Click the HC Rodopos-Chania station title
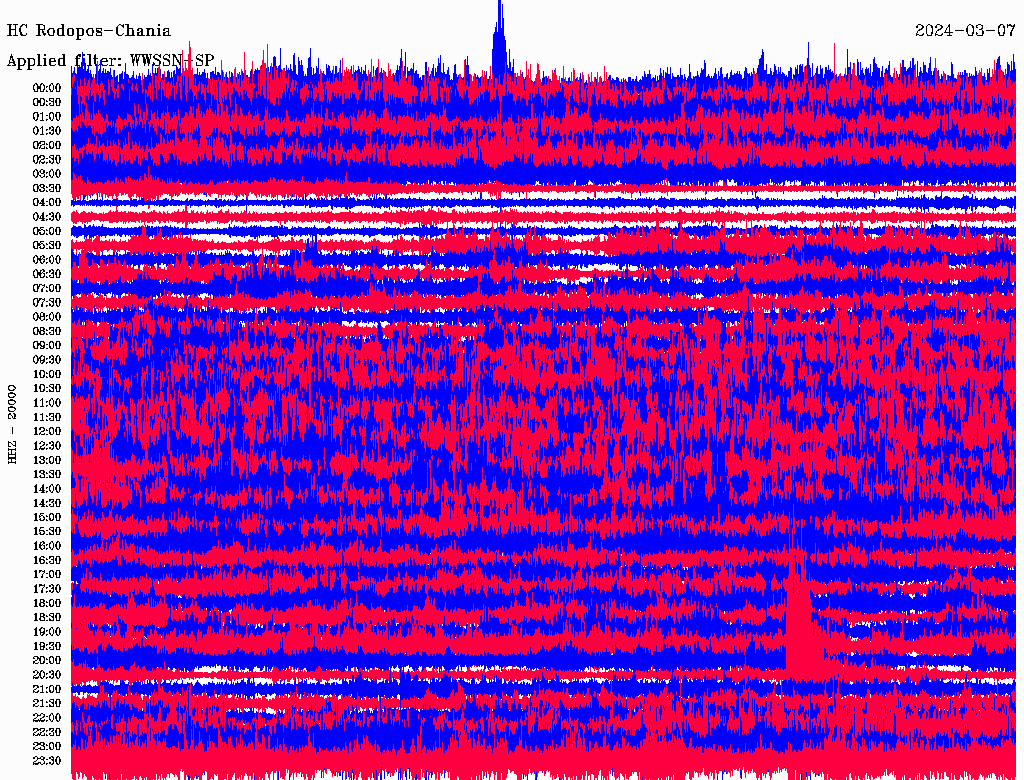 (89, 31)
